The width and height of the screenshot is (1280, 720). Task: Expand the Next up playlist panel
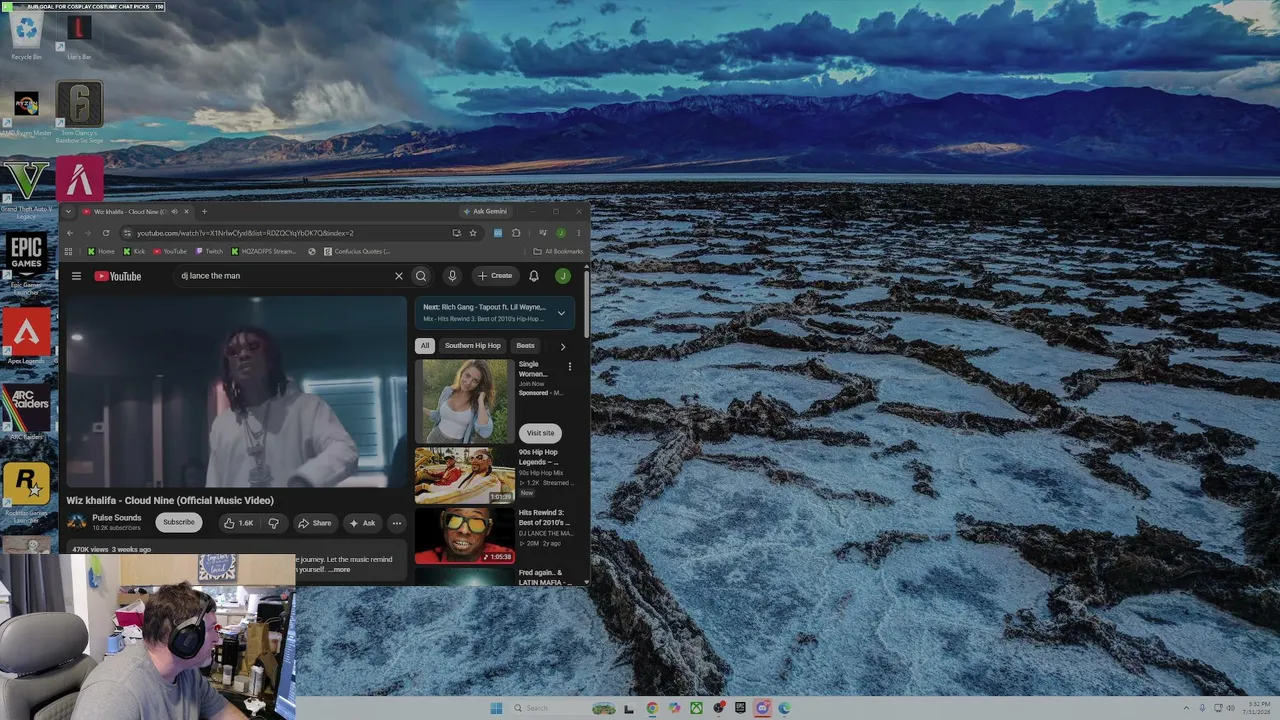click(x=561, y=313)
